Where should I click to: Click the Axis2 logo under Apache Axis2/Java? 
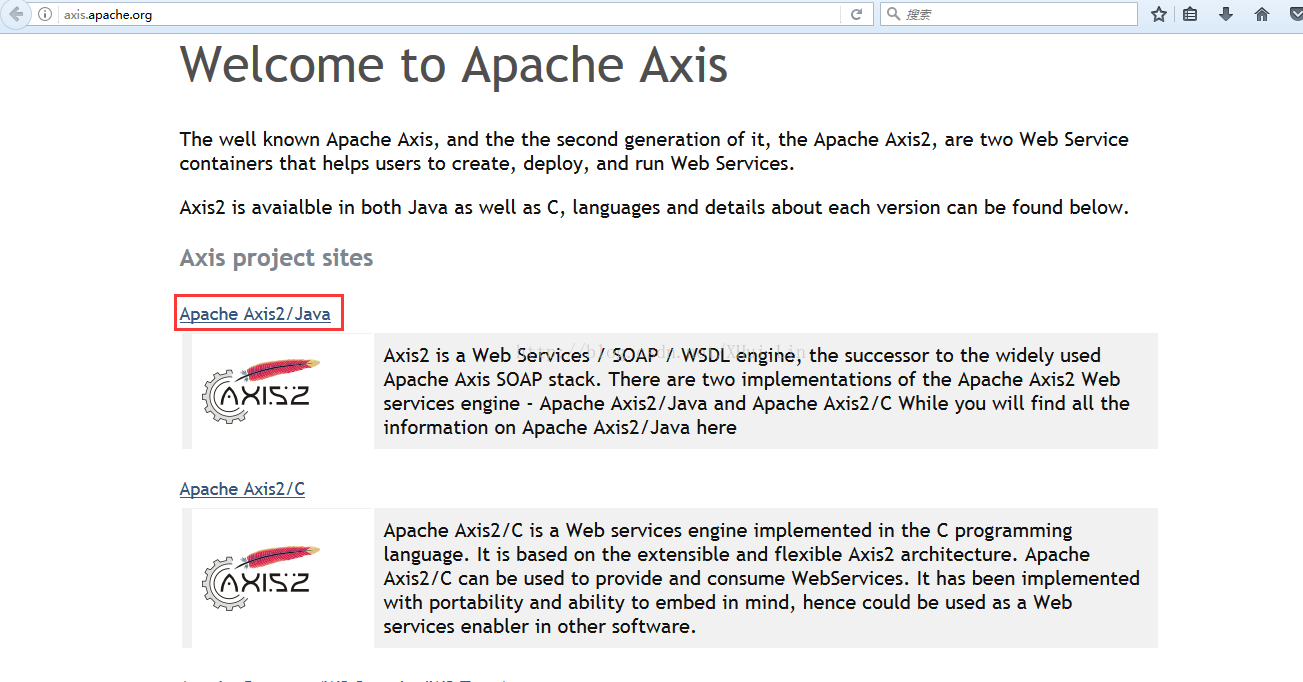(x=261, y=390)
